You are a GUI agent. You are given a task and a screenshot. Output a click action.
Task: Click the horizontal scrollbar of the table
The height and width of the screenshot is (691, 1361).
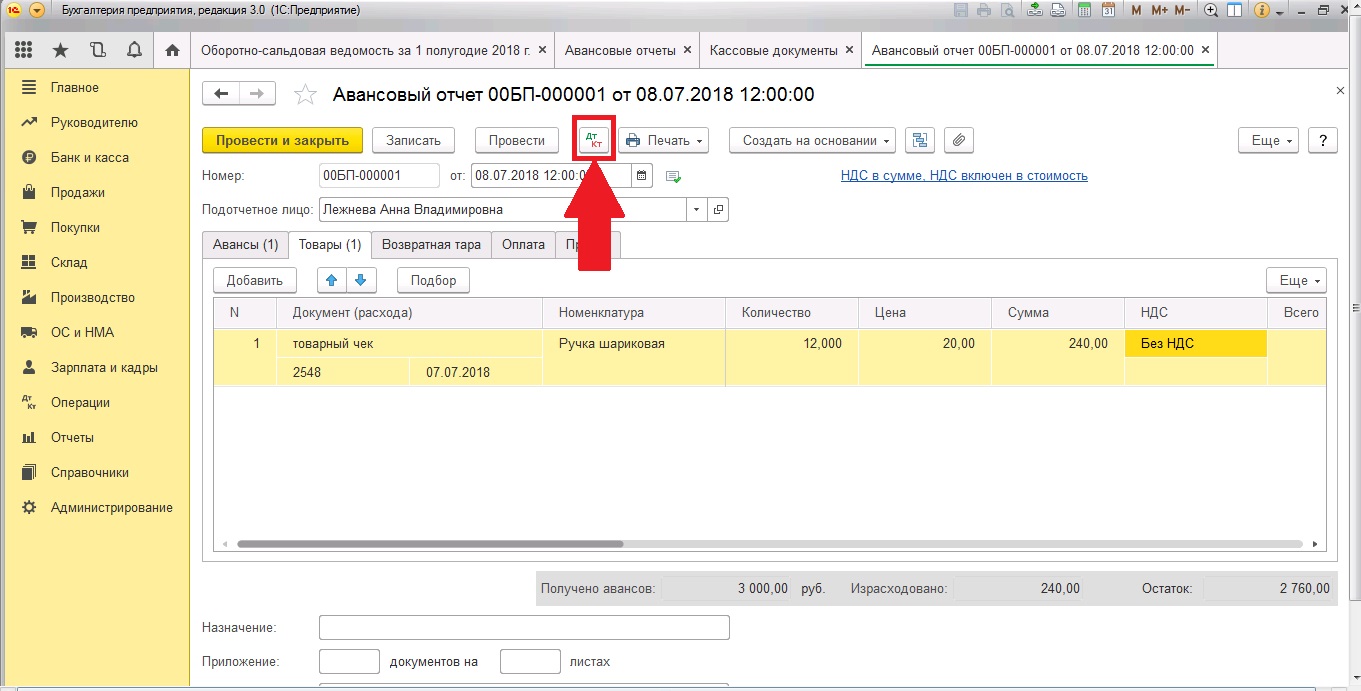click(x=430, y=544)
